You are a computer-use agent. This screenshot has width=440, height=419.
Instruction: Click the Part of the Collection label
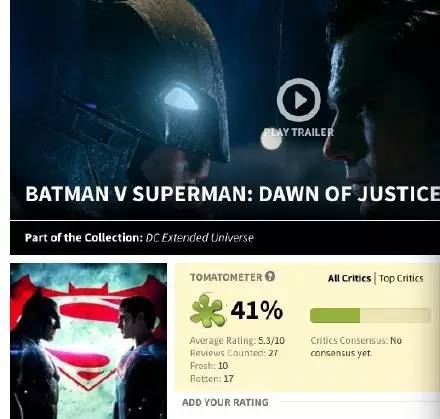point(84,238)
